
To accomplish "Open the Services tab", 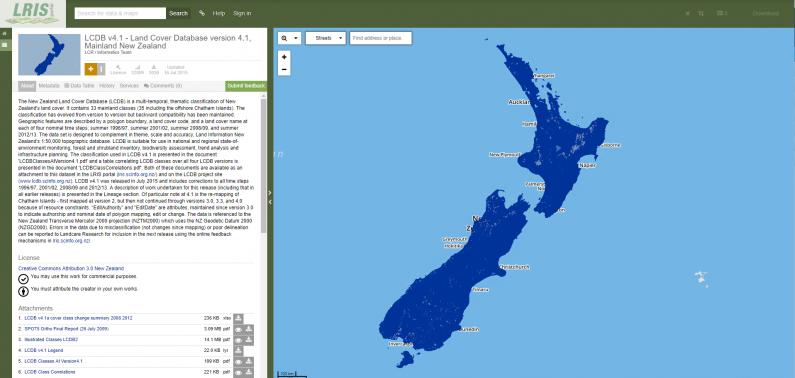I will 129,86.
